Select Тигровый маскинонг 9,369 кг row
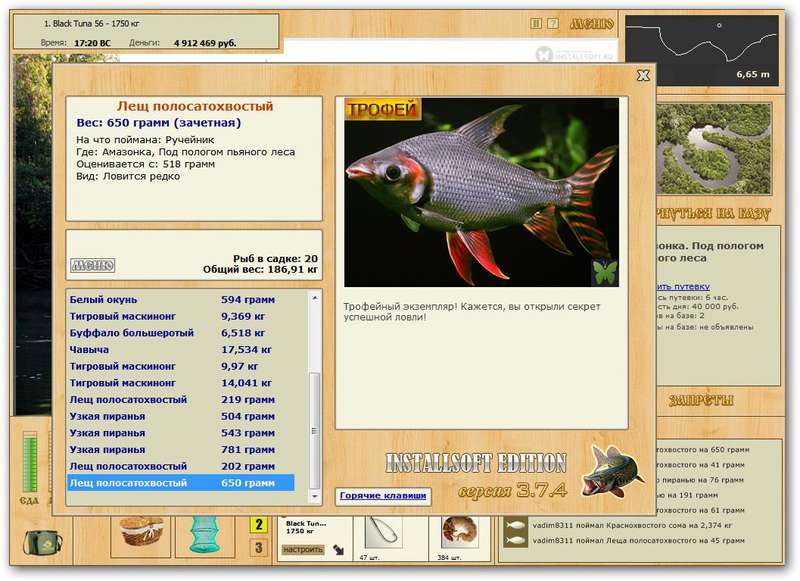The width and height of the screenshot is (800, 581). (181, 316)
